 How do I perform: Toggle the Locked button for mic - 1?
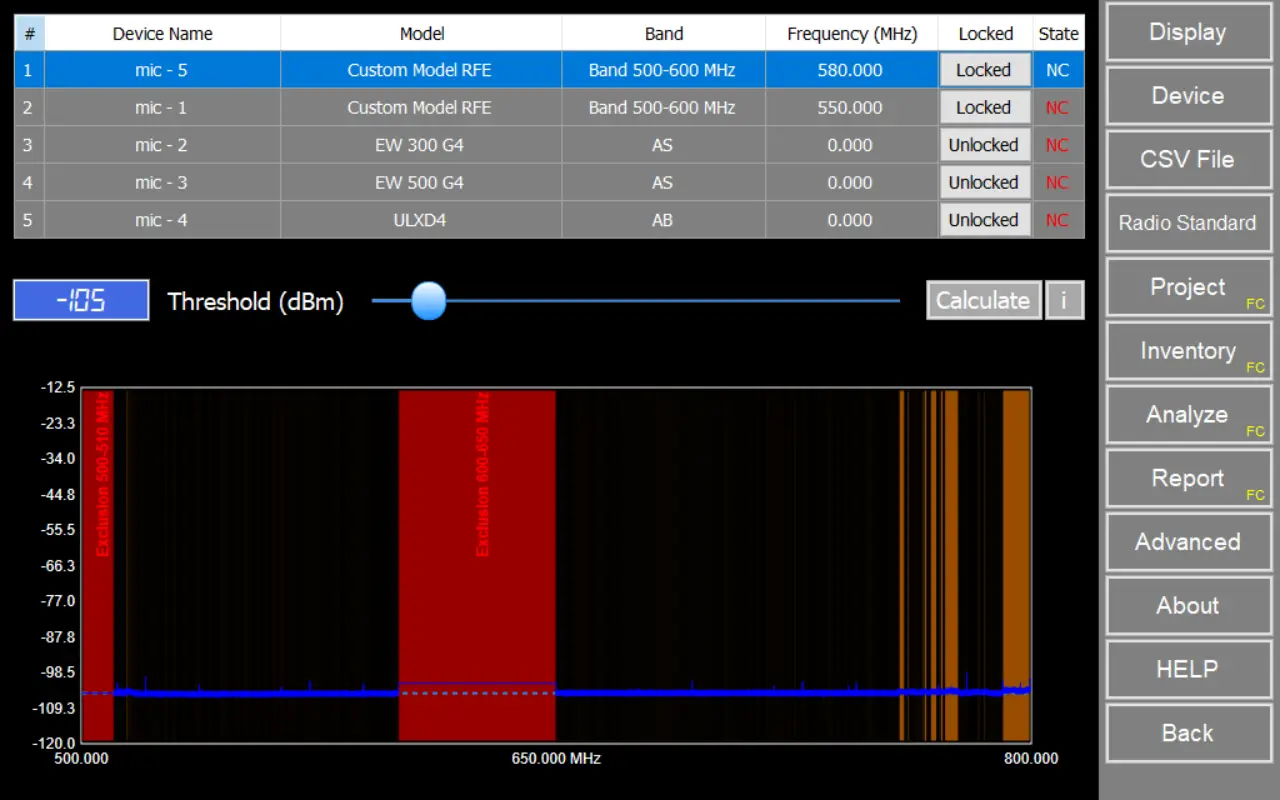984,108
